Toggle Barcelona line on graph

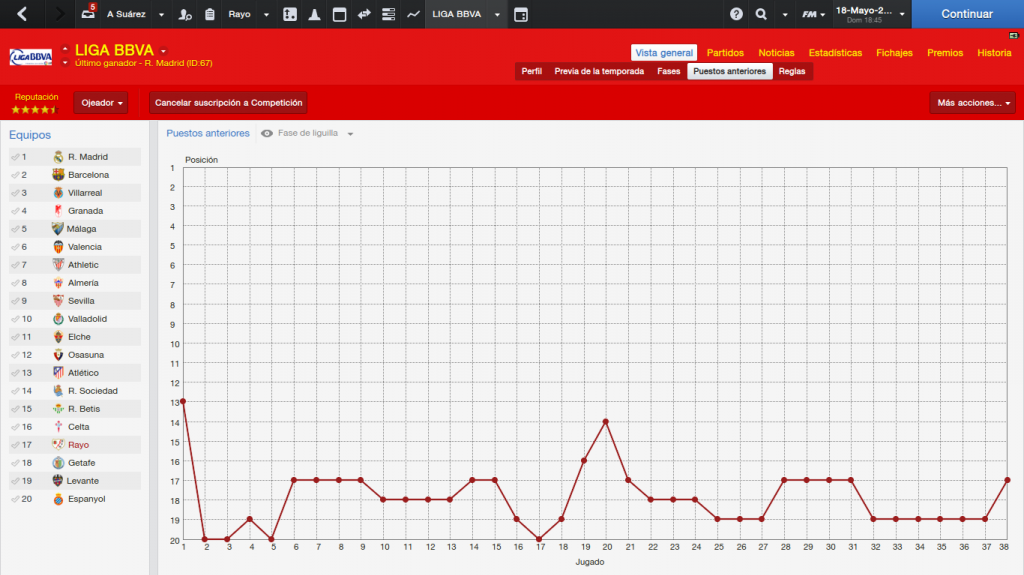[15, 175]
